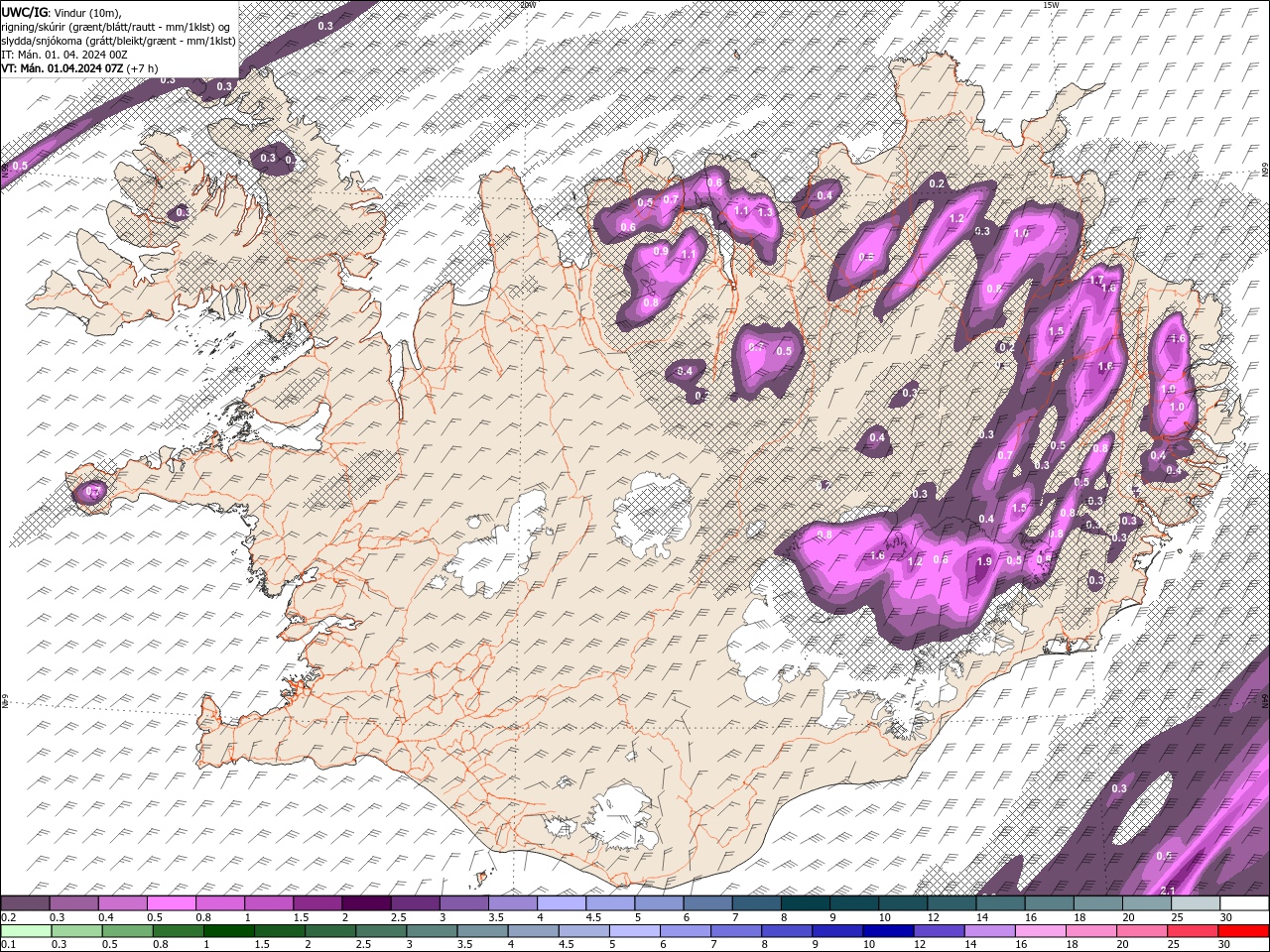The image size is (1270, 952).
Task: Click the '1.7' snowfall value on the map
Action: point(1096,281)
